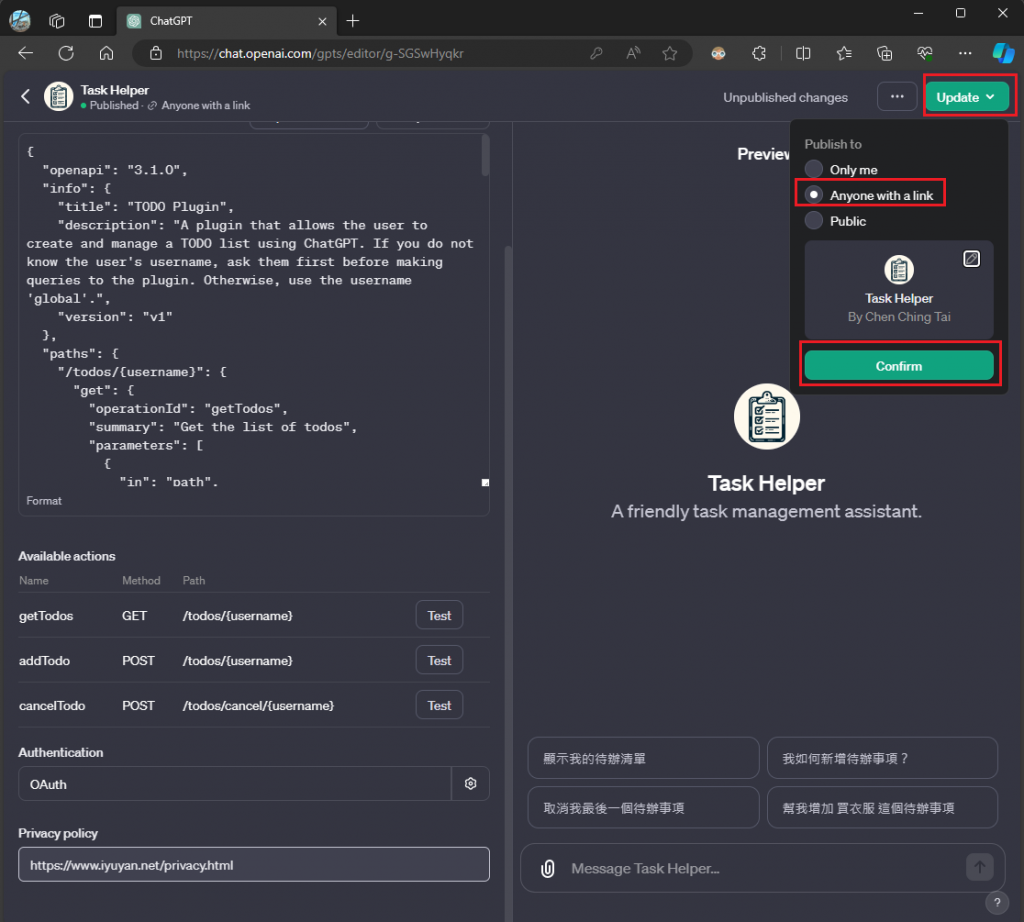Close the ChatGPT tab
1024x922 pixels.
click(323, 21)
